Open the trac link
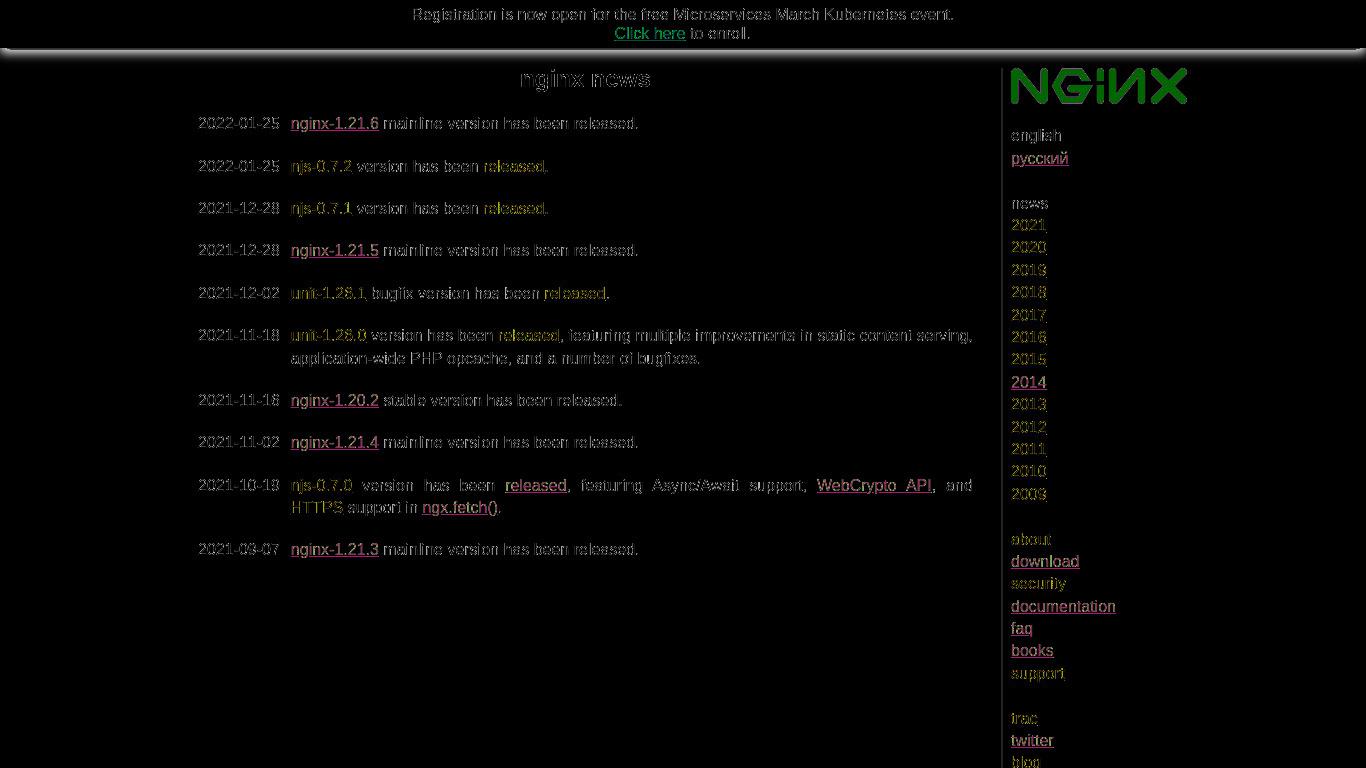1366x768 pixels. (1024, 719)
